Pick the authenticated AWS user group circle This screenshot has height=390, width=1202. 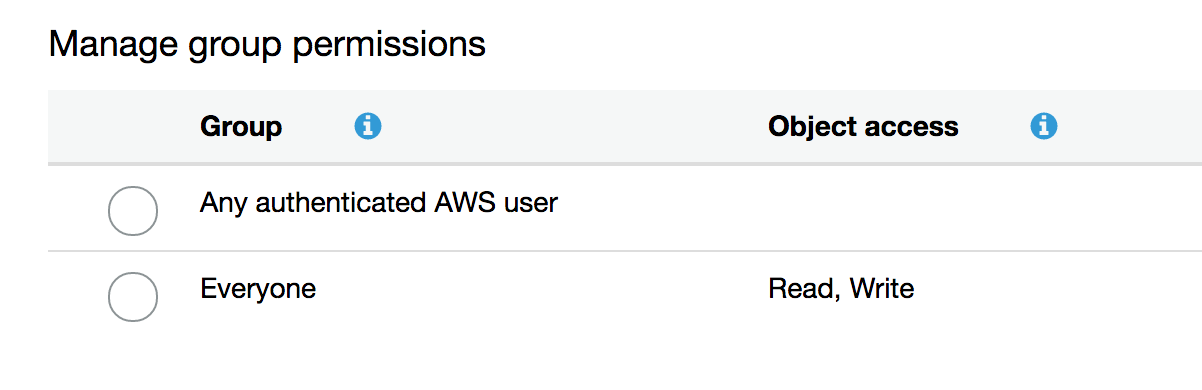pyautogui.click(x=132, y=210)
